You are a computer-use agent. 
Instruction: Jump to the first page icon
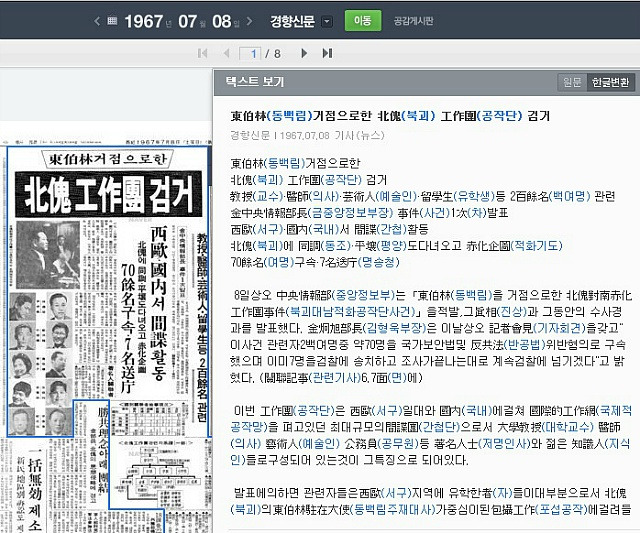[202, 53]
